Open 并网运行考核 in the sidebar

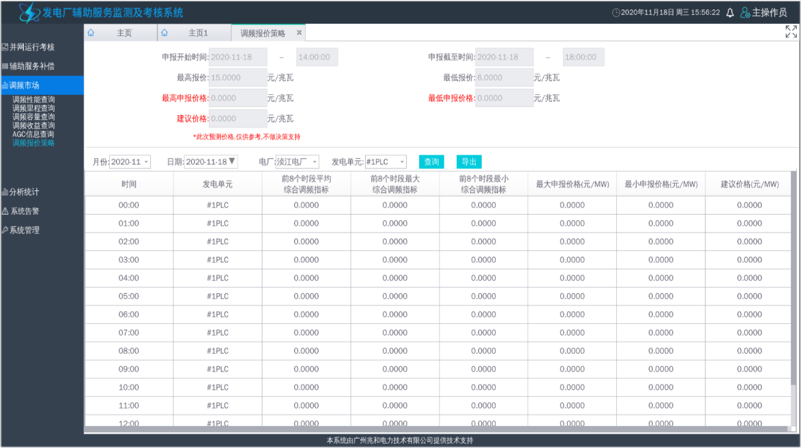pos(32,47)
